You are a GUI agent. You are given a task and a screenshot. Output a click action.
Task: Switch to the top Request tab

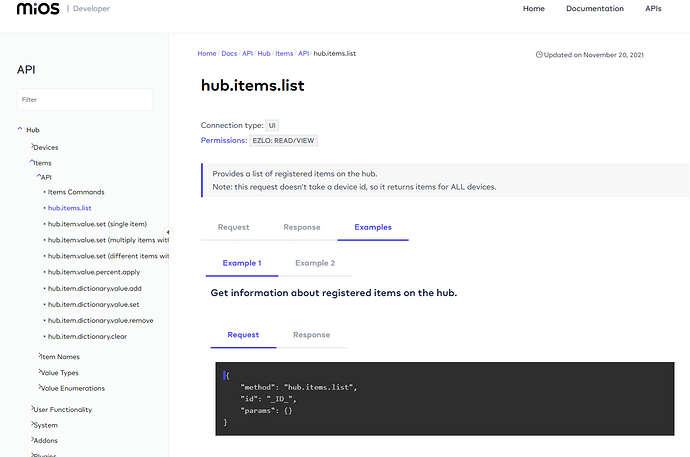click(x=233, y=227)
